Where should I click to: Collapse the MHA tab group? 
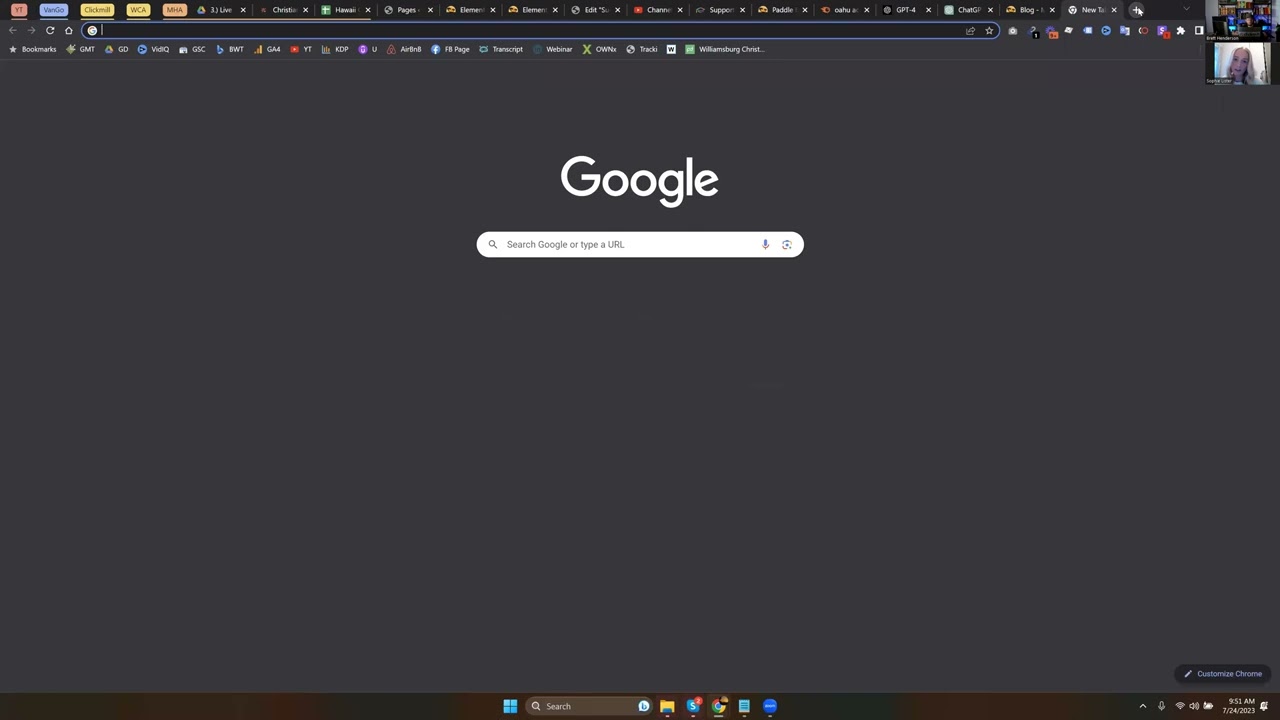click(175, 10)
